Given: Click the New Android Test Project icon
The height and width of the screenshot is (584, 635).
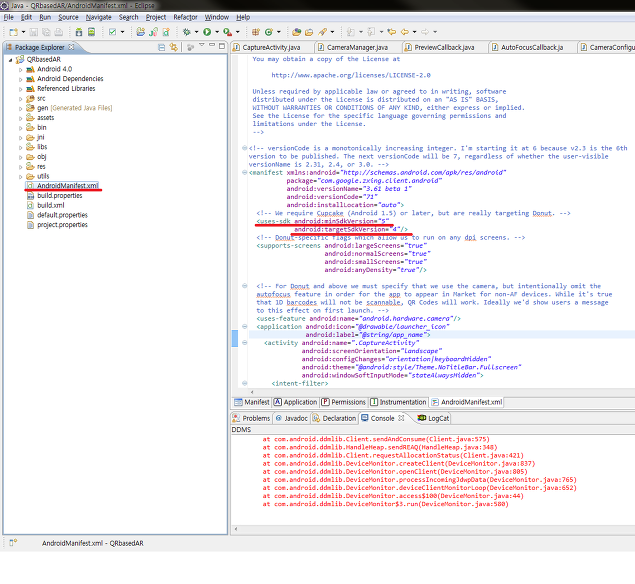Looking at the screenshot, I should coord(153,32).
